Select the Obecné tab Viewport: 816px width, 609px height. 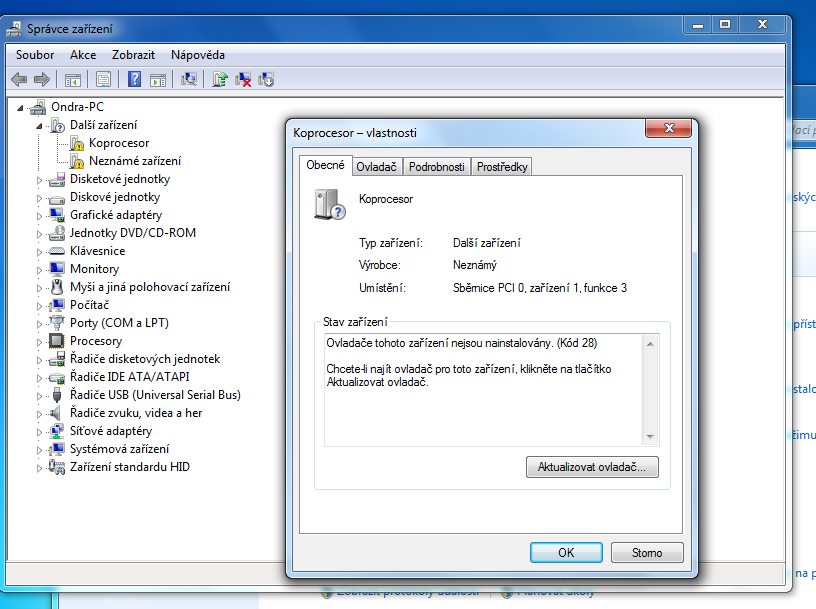(325, 165)
